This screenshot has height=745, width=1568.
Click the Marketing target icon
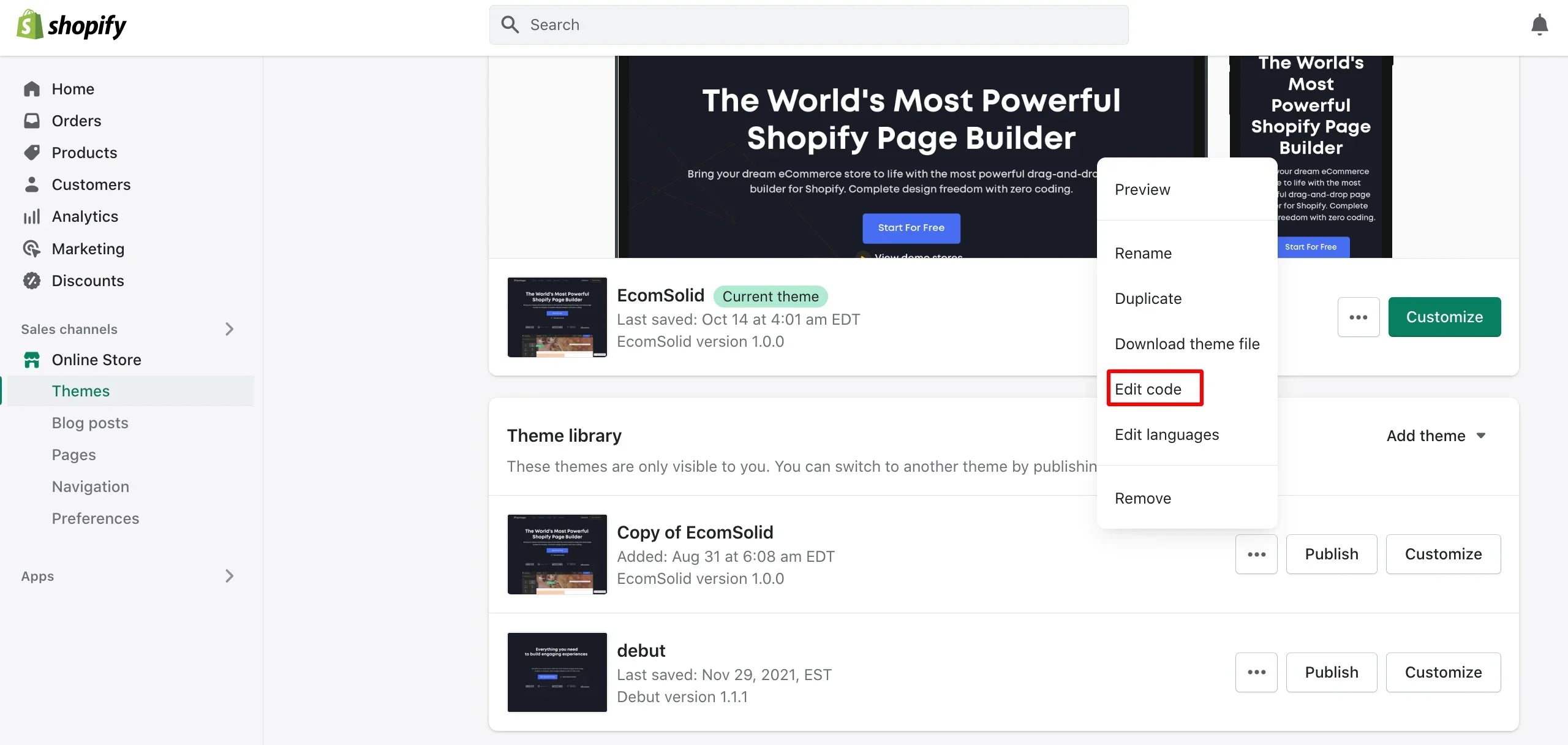coord(32,249)
